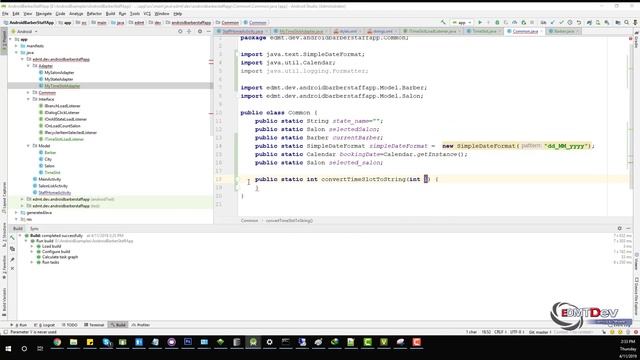Viewport: 640px width, 360px height.
Task: Collapse the Adapter package
Action: 29,66
